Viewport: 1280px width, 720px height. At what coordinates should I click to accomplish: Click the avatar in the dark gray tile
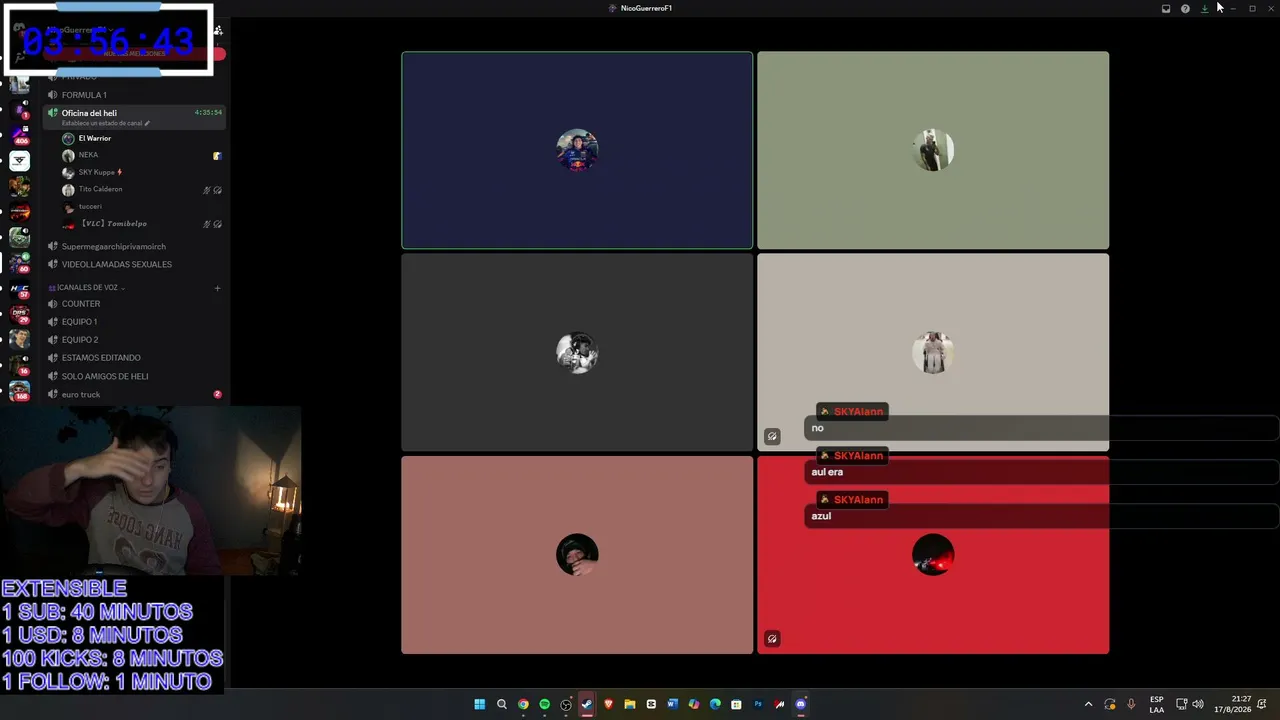pyautogui.click(x=577, y=353)
